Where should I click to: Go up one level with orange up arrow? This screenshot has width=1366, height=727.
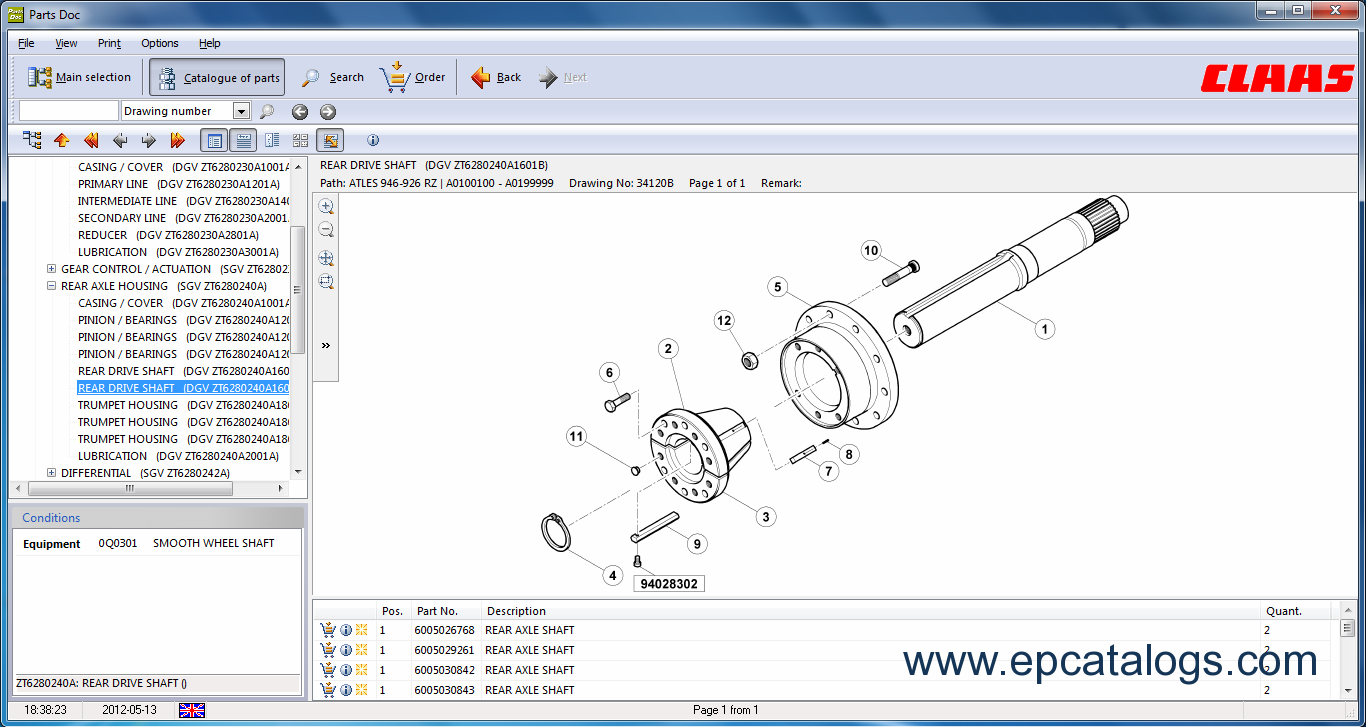[x=61, y=140]
